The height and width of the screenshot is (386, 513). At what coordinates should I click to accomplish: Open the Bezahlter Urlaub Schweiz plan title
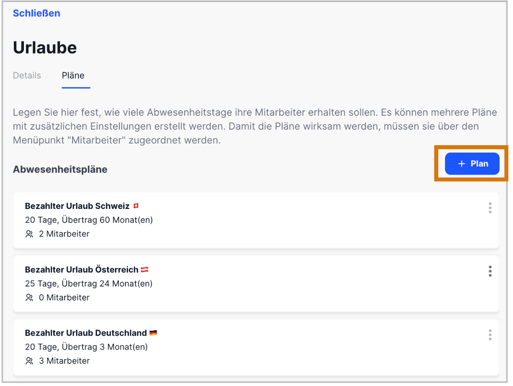click(x=77, y=206)
